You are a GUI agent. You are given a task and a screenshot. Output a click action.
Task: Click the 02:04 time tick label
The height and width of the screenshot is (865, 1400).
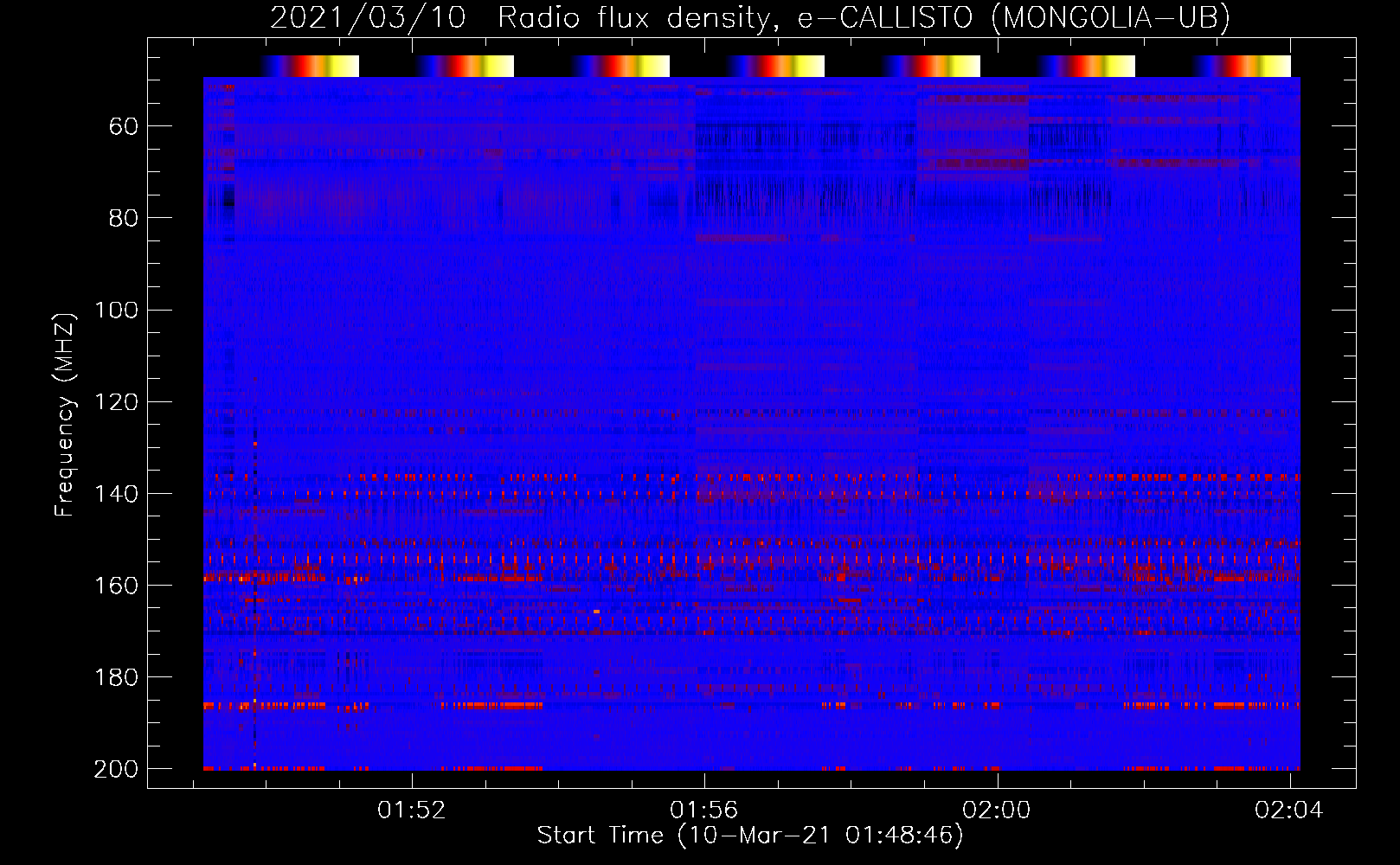(x=1289, y=811)
